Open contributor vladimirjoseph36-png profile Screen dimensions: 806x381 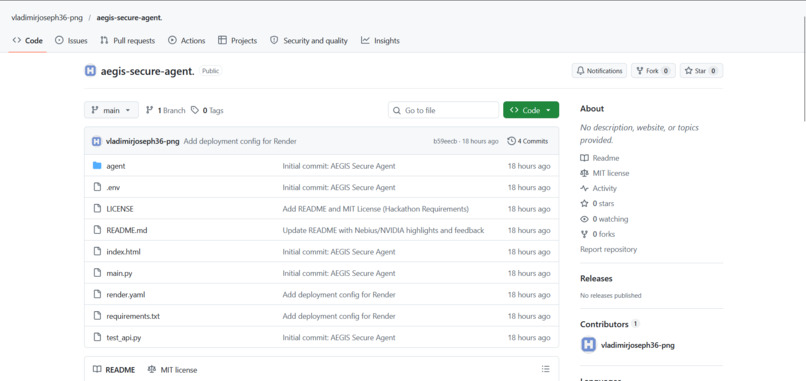click(x=638, y=346)
